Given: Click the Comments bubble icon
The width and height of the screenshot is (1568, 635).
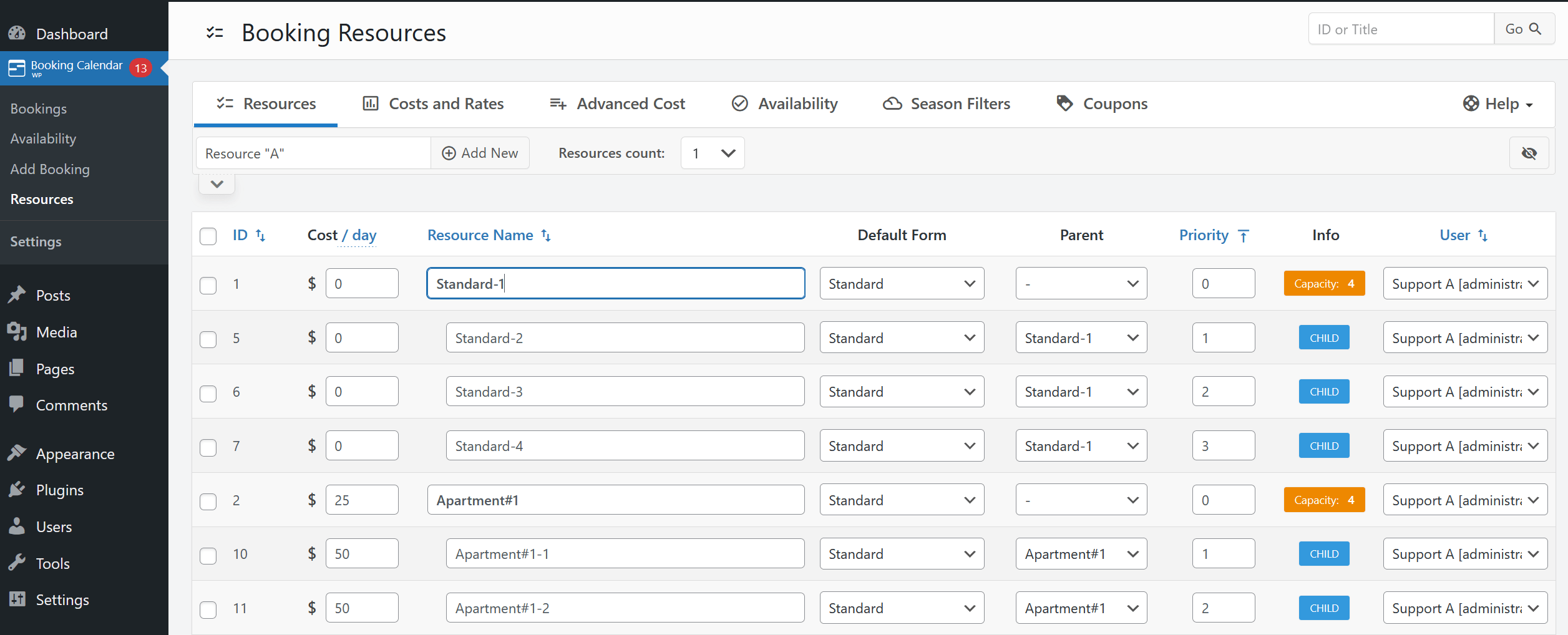Looking at the screenshot, I should [x=17, y=404].
